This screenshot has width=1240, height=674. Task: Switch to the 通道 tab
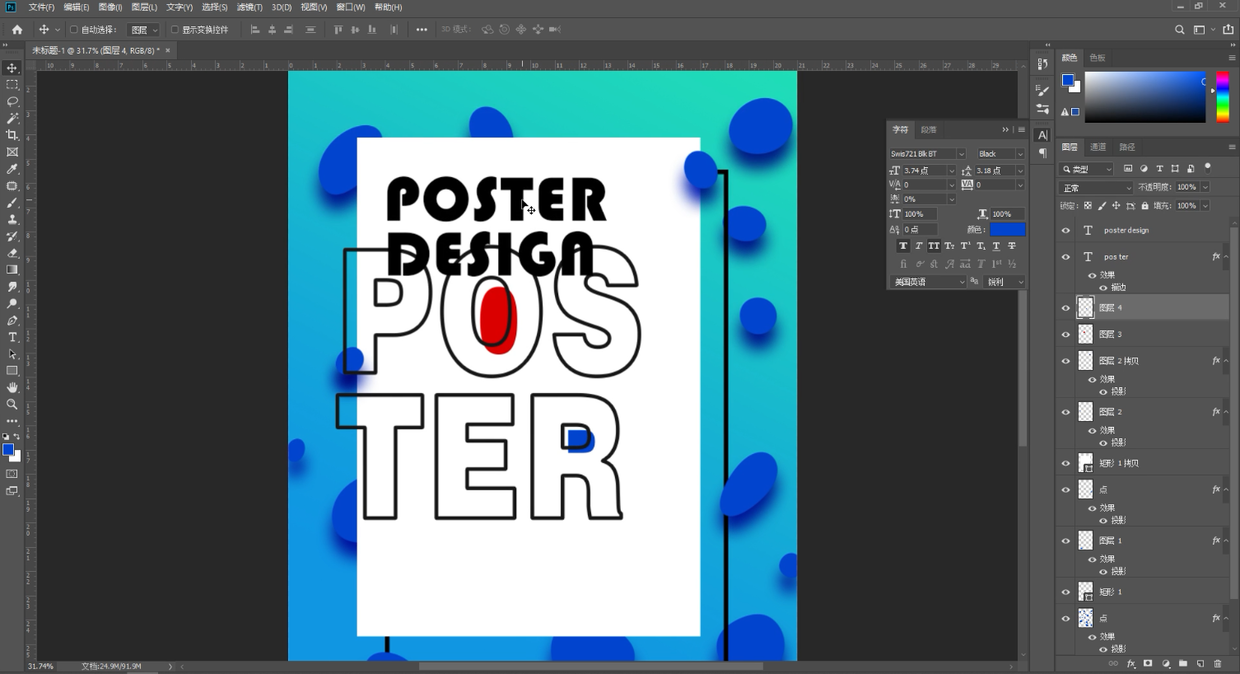click(x=1098, y=147)
